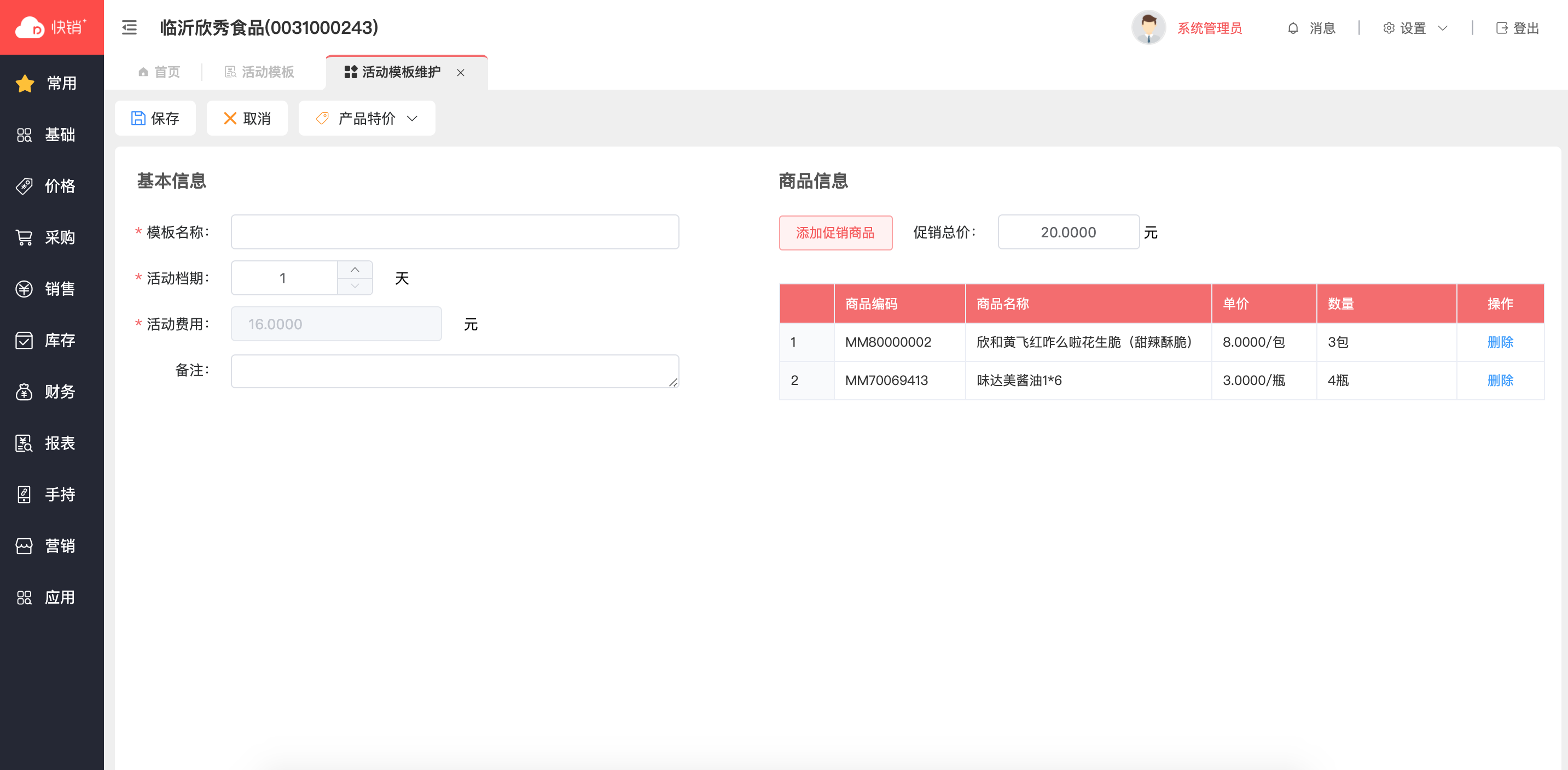The image size is (1568, 770).
Task: Open the 库存 inventory section
Action: (x=52, y=340)
